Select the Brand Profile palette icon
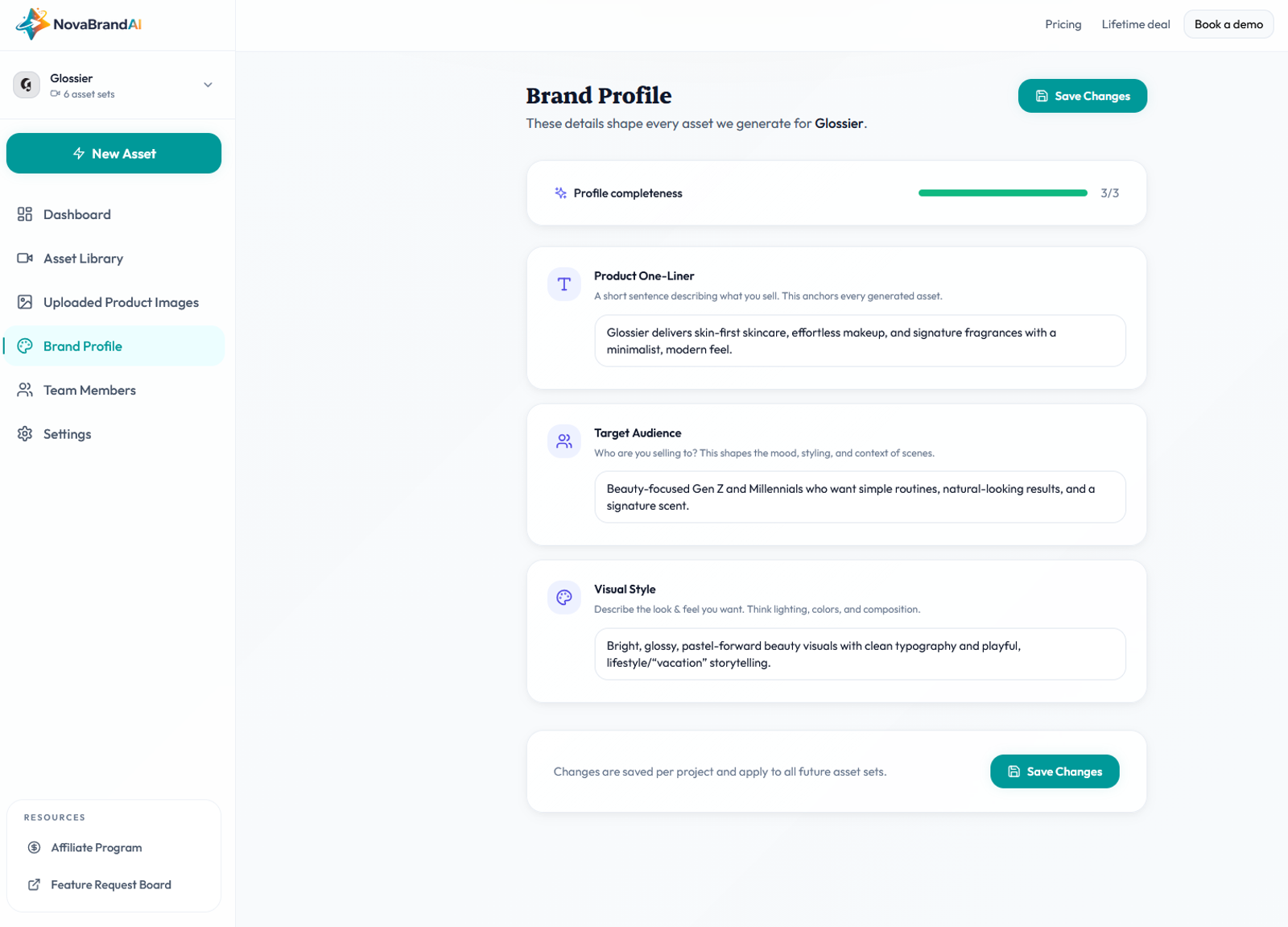Image resolution: width=1288 pixels, height=927 pixels. pyautogui.click(x=25, y=346)
